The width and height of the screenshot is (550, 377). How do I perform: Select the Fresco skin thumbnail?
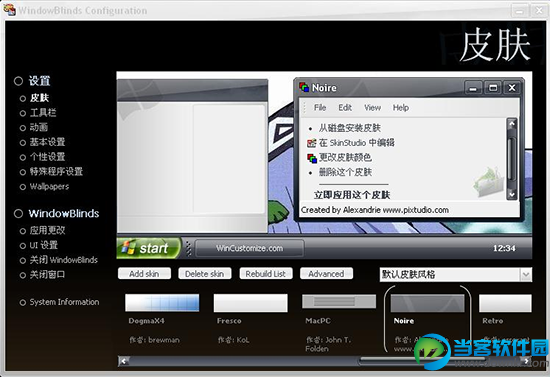pos(250,303)
